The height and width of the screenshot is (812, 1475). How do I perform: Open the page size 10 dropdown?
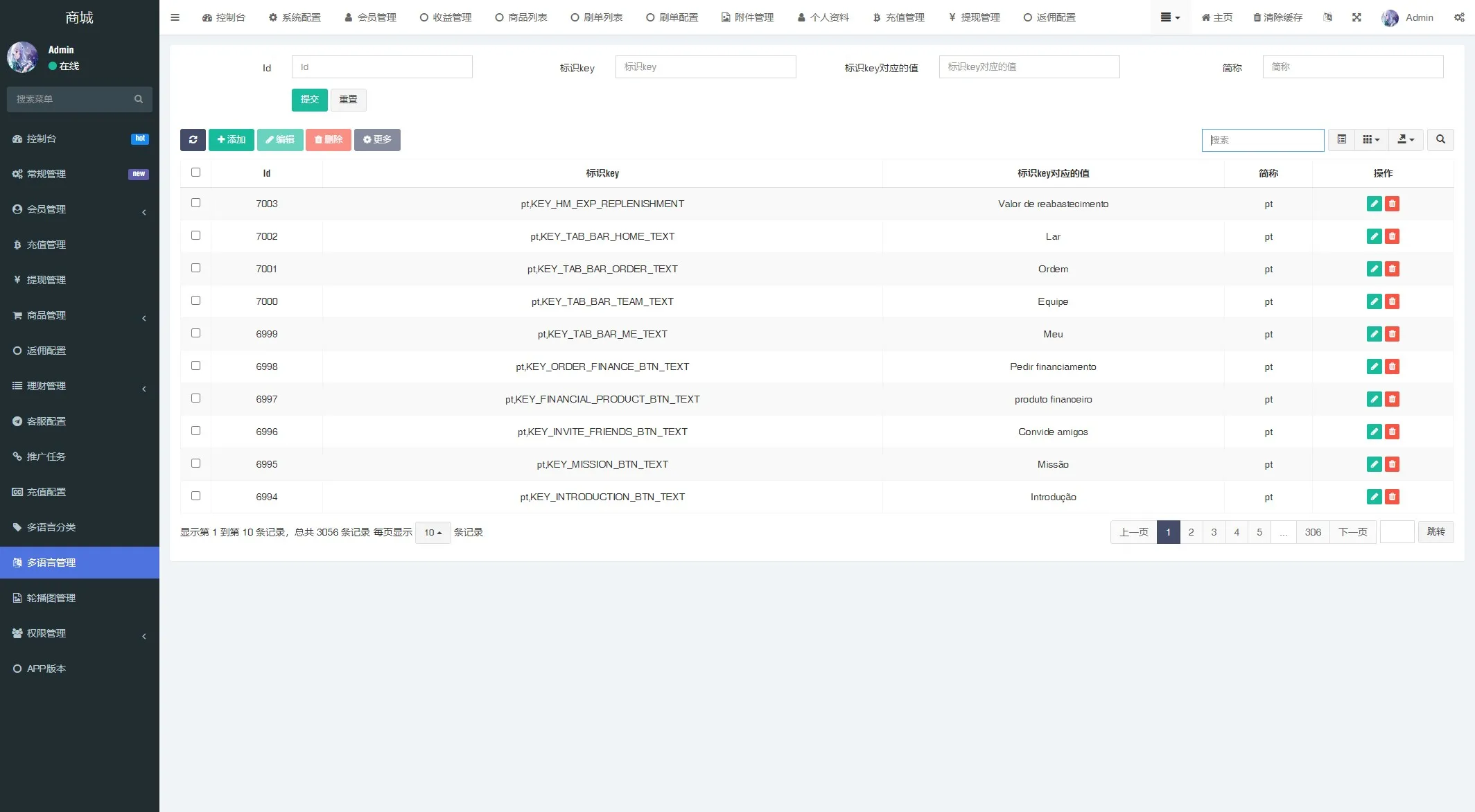[x=433, y=533]
